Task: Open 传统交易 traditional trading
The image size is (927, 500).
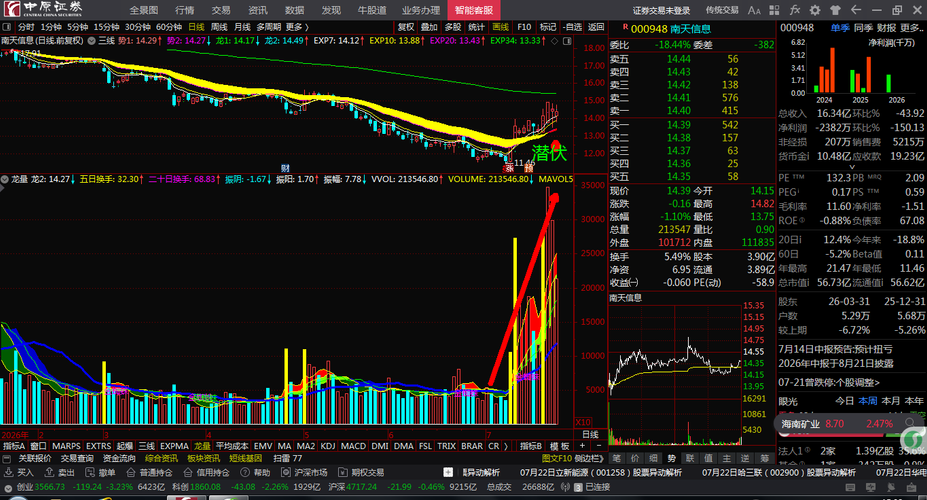Action: (722, 10)
